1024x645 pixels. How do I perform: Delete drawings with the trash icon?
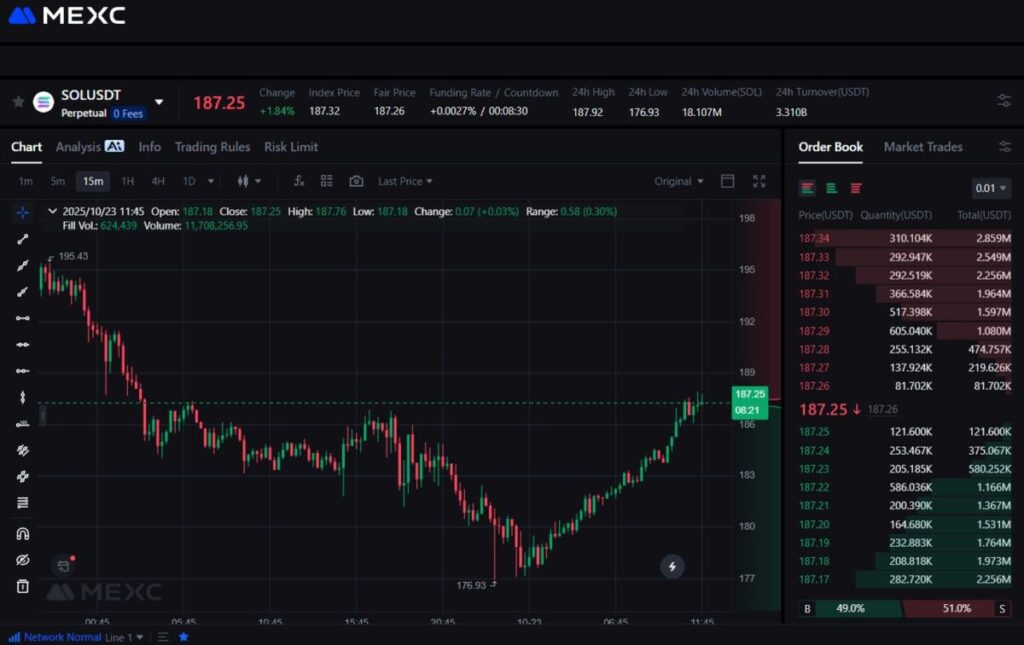[22, 586]
